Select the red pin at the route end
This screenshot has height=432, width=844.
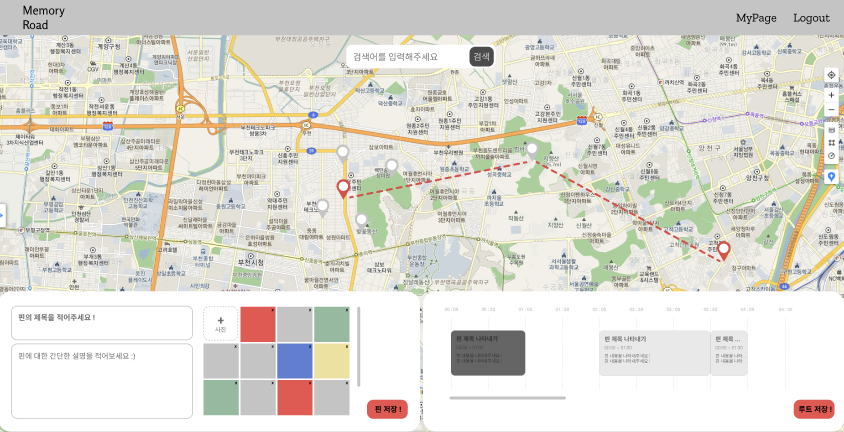(724, 251)
